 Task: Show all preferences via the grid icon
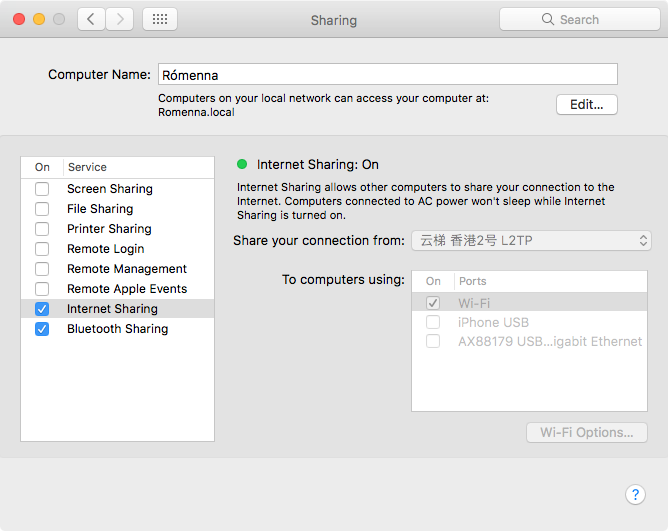tap(160, 19)
